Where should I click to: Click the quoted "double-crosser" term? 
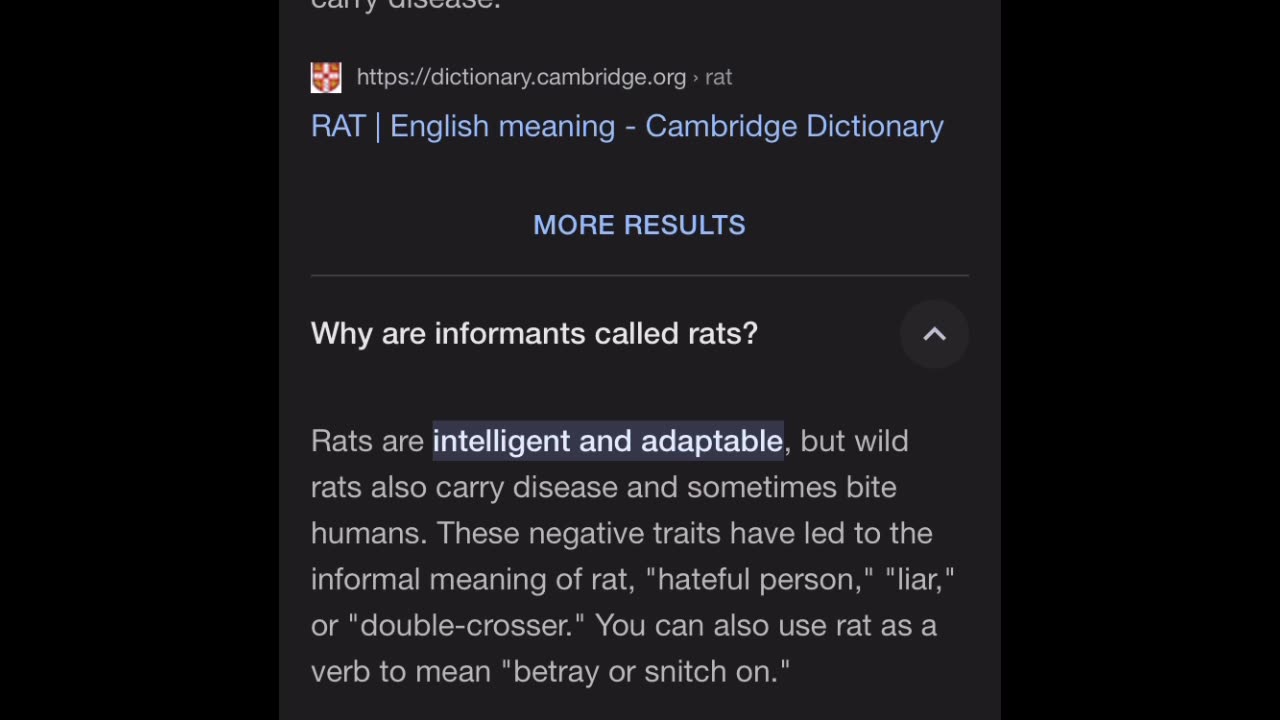[466, 625]
